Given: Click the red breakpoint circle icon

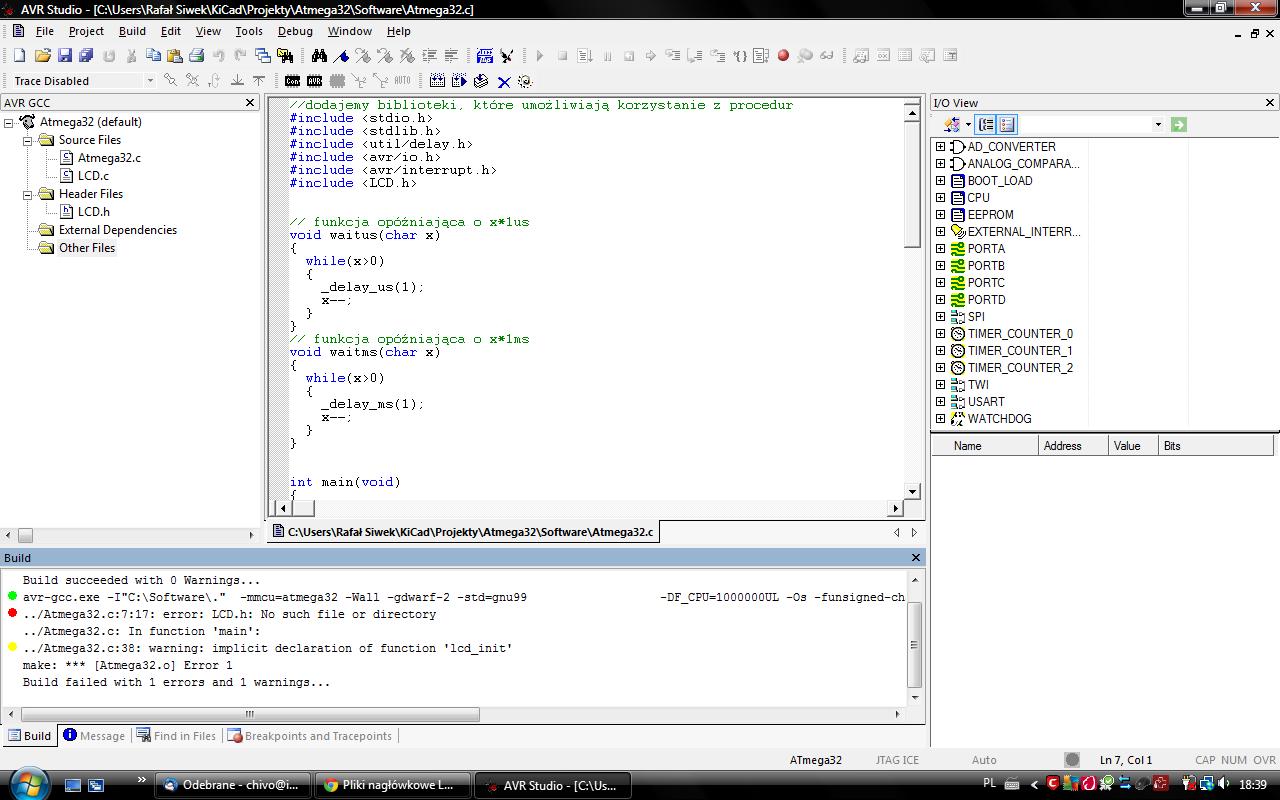Looking at the screenshot, I should point(783,56).
